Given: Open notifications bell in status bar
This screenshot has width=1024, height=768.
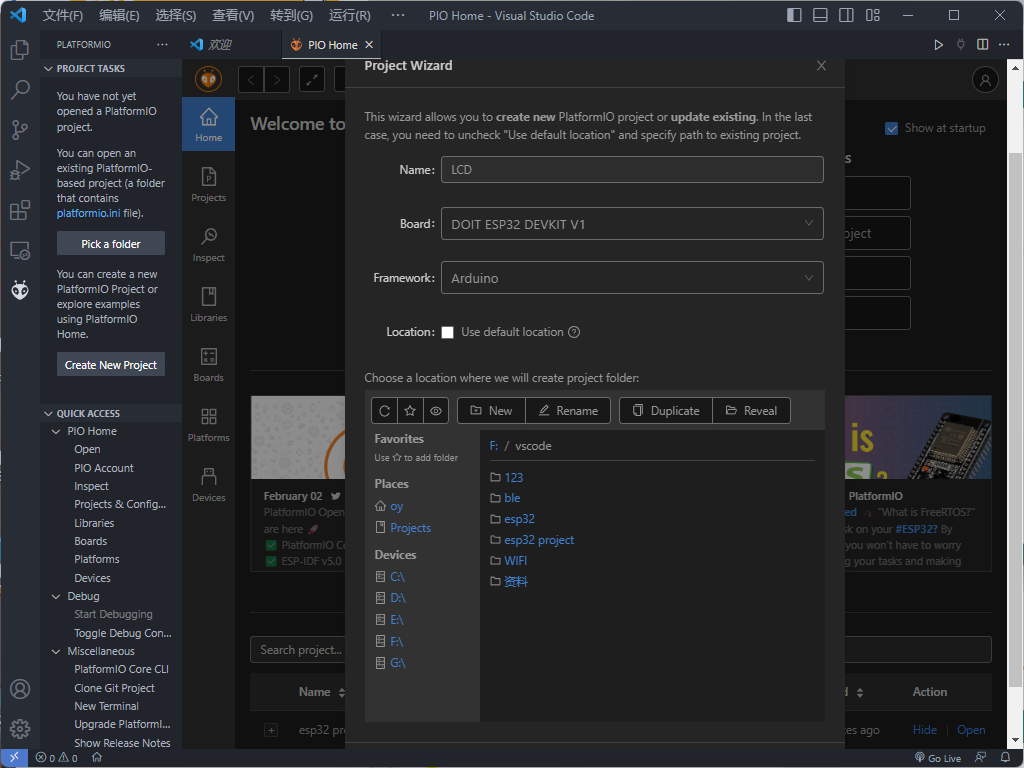Looking at the screenshot, I should click(1005, 758).
